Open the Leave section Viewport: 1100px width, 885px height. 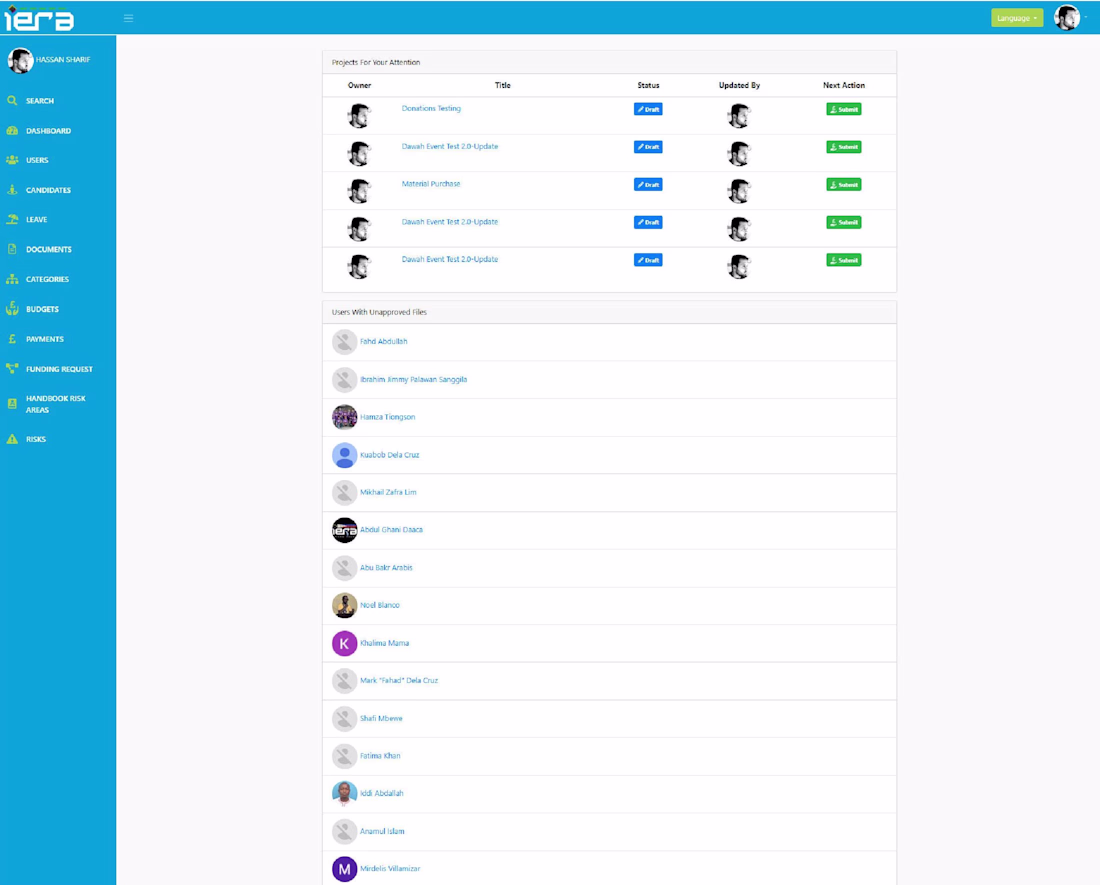point(36,219)
